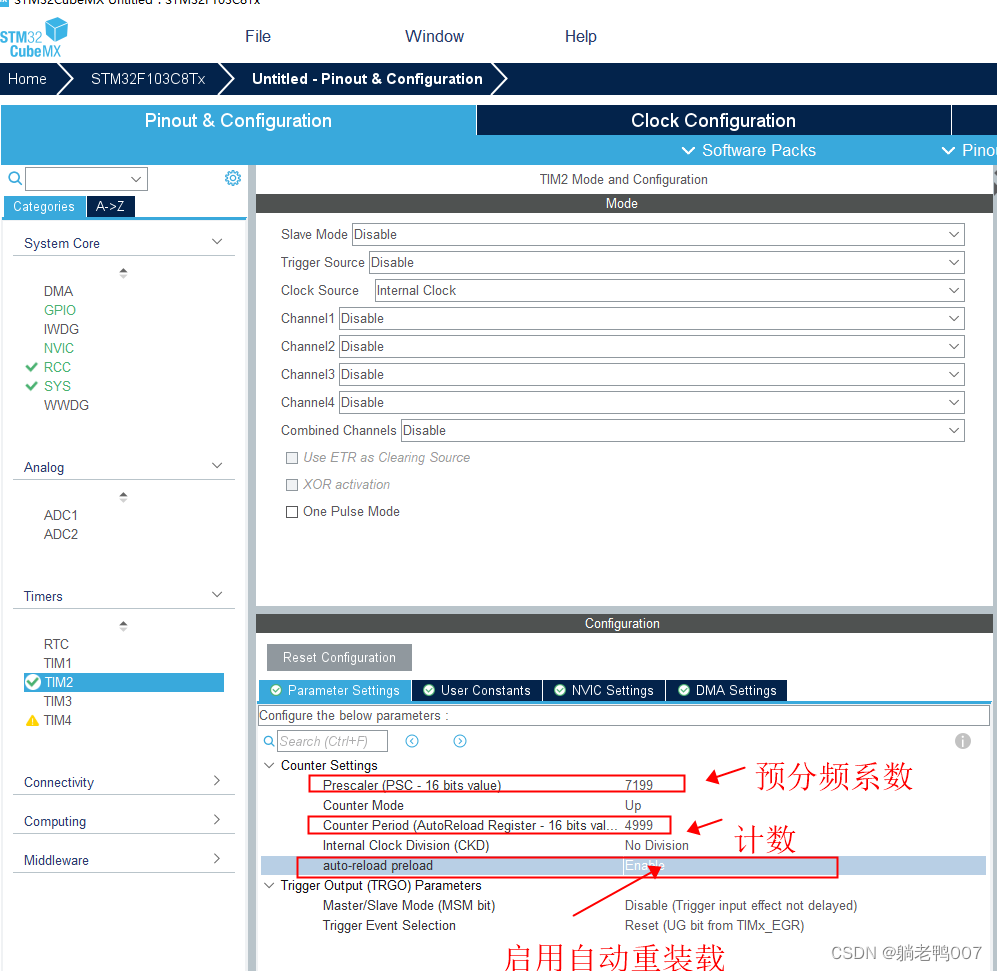Open the Channel2 dropdown
The width and height of the screenshot is (997, 971).
pyautogui.click(x=652, y=347)
